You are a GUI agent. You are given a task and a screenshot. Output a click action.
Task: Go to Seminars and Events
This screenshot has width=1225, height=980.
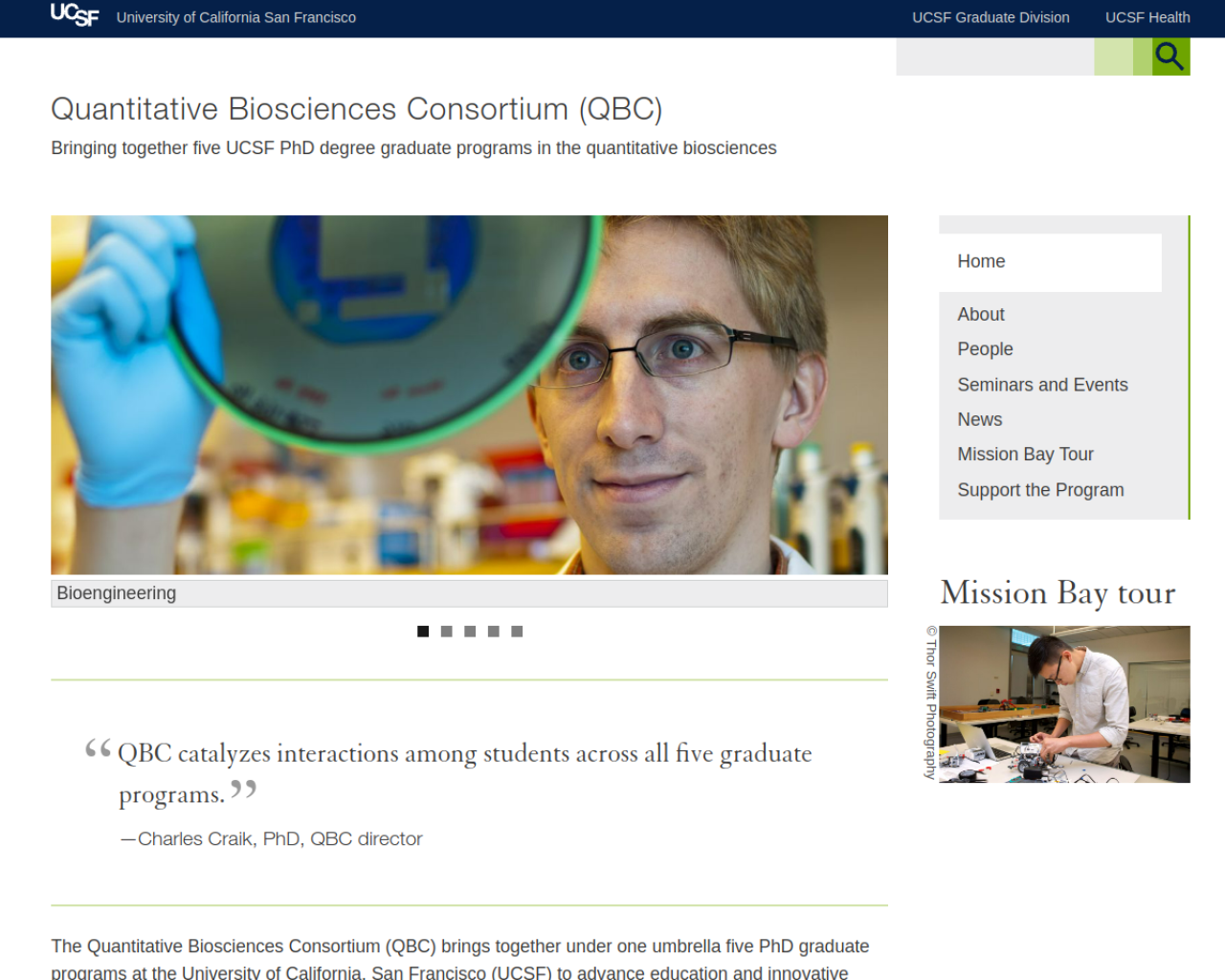[x=1042, y=385]
